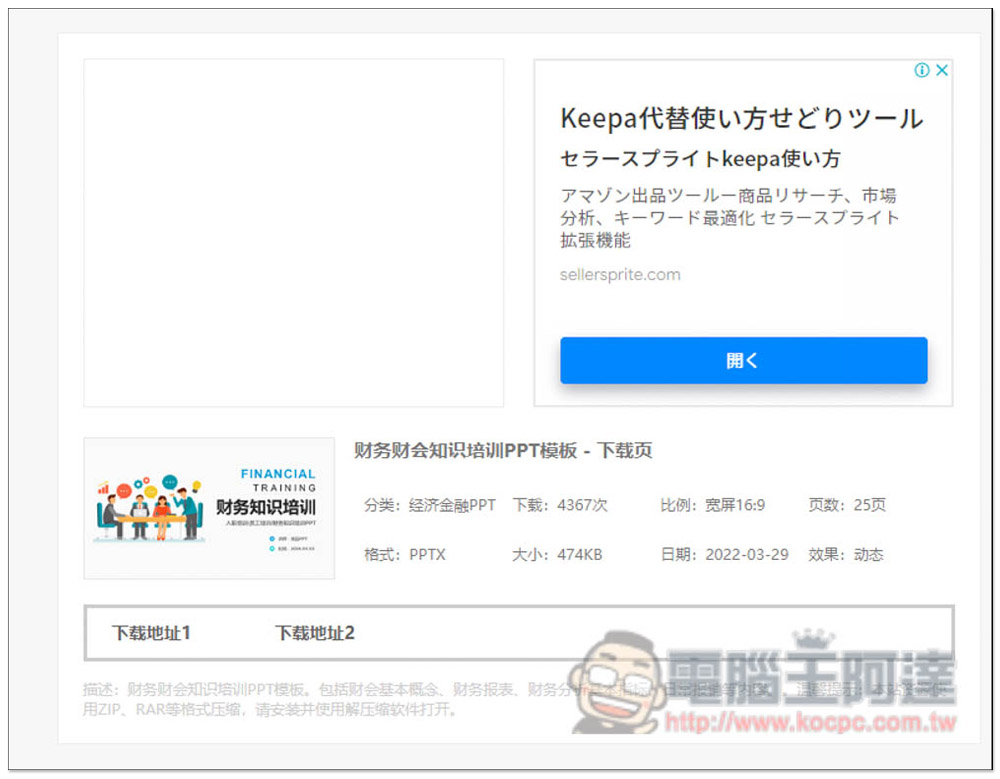Click the ad description アマゾン出品ツール text
This screenshot has width=1000, height=779.
730,218
